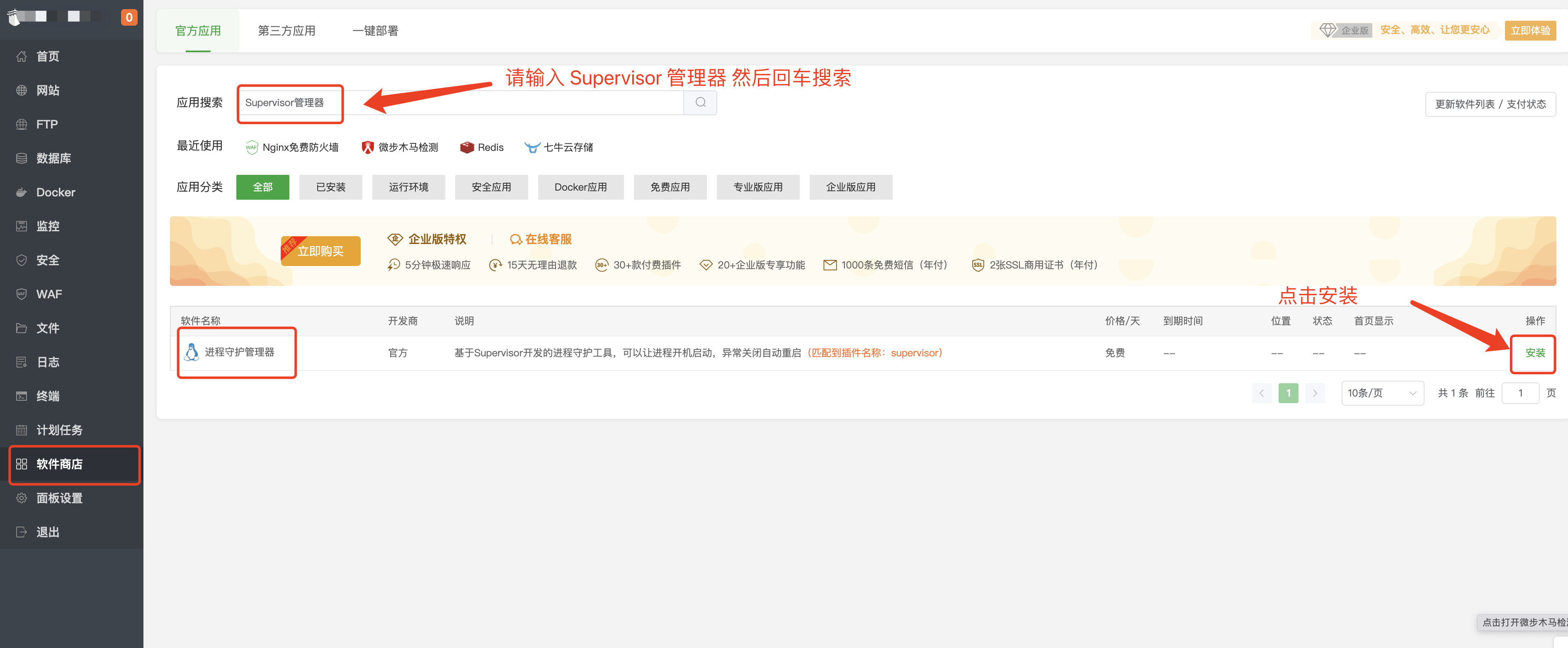Filter by Docker应用 category
This screenshot has height=648, width=1568.
(x=580, y=187)
